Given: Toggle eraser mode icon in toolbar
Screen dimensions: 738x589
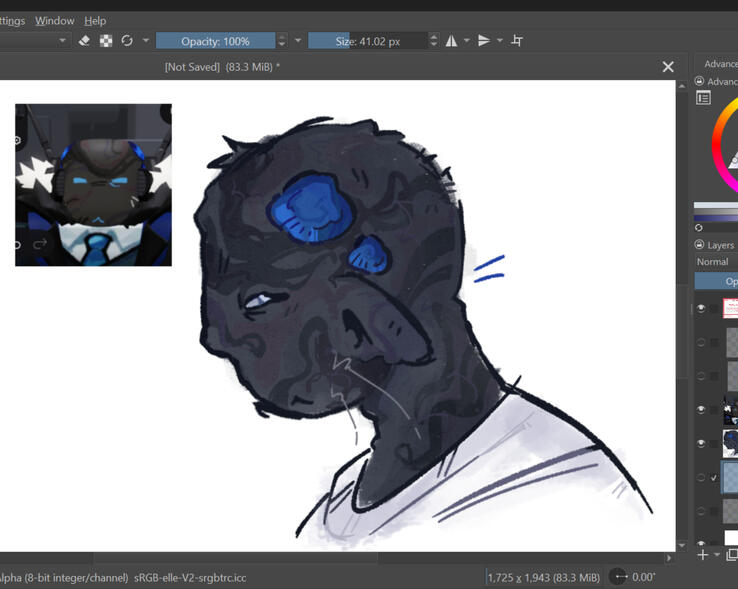Looking at the screenshot, I should (84, 41).
